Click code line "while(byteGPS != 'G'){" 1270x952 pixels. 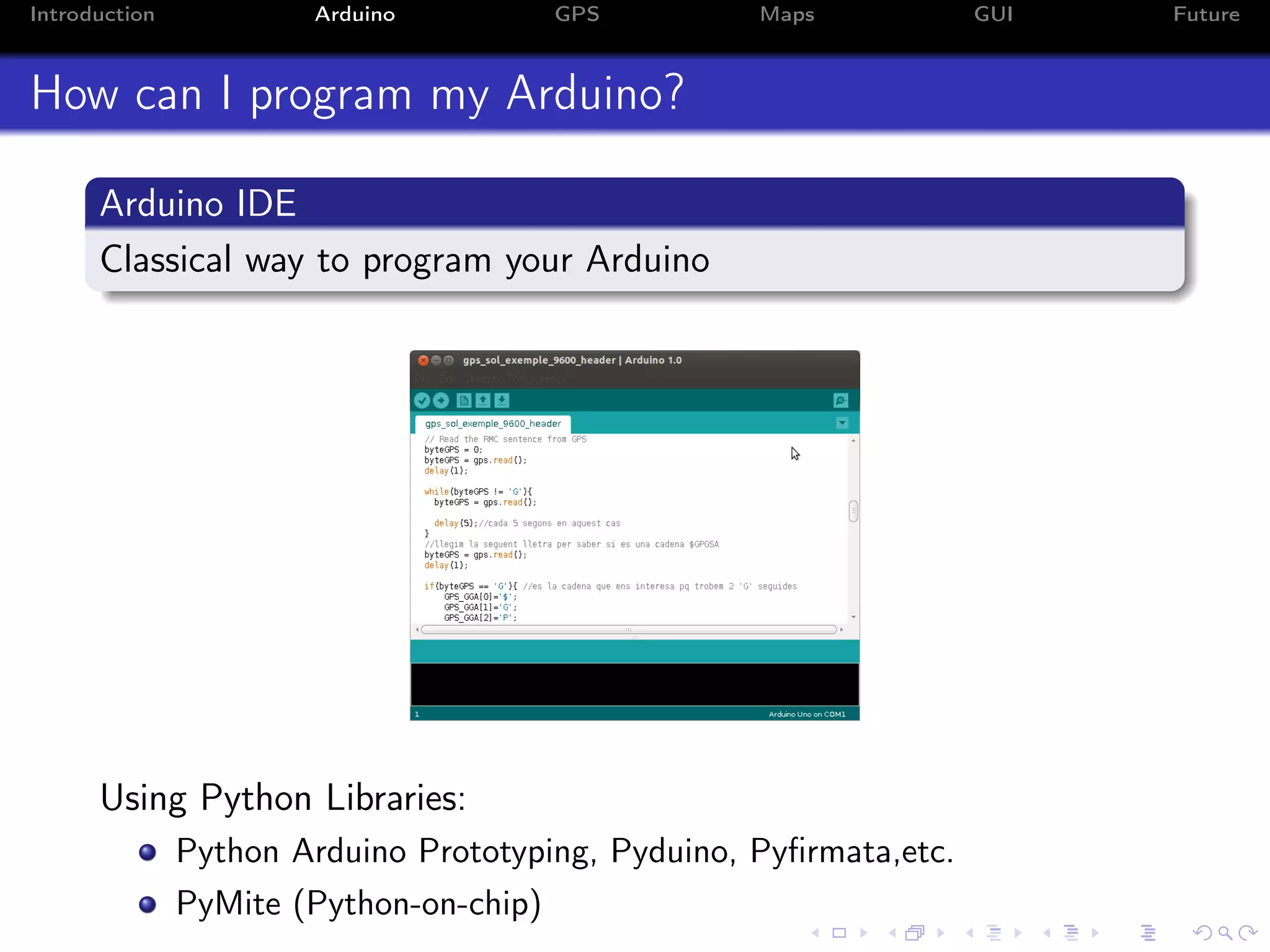pos(478,492)
